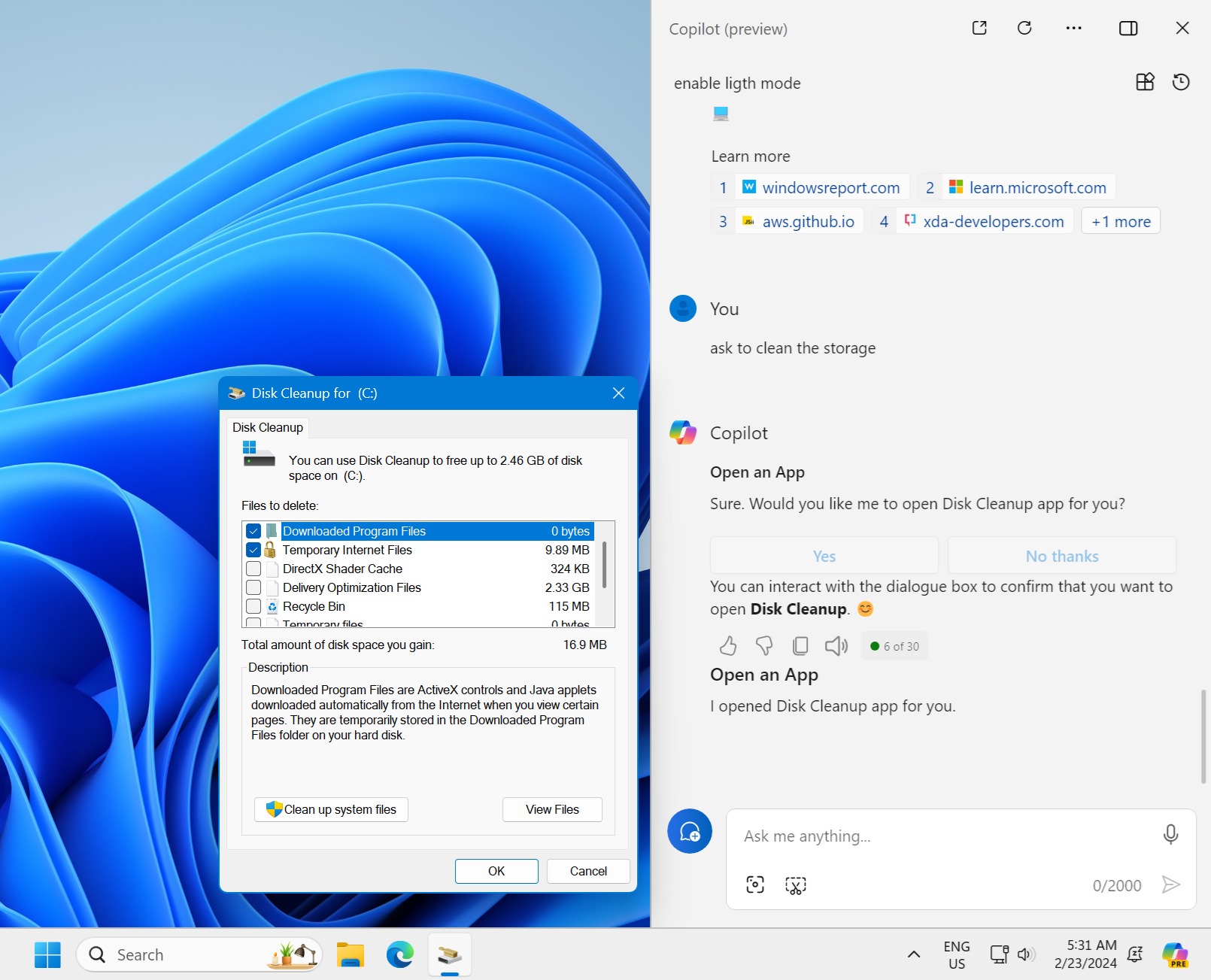
Task: Click Yes to open Disk Cleanup
Action: tap(824, 556)
